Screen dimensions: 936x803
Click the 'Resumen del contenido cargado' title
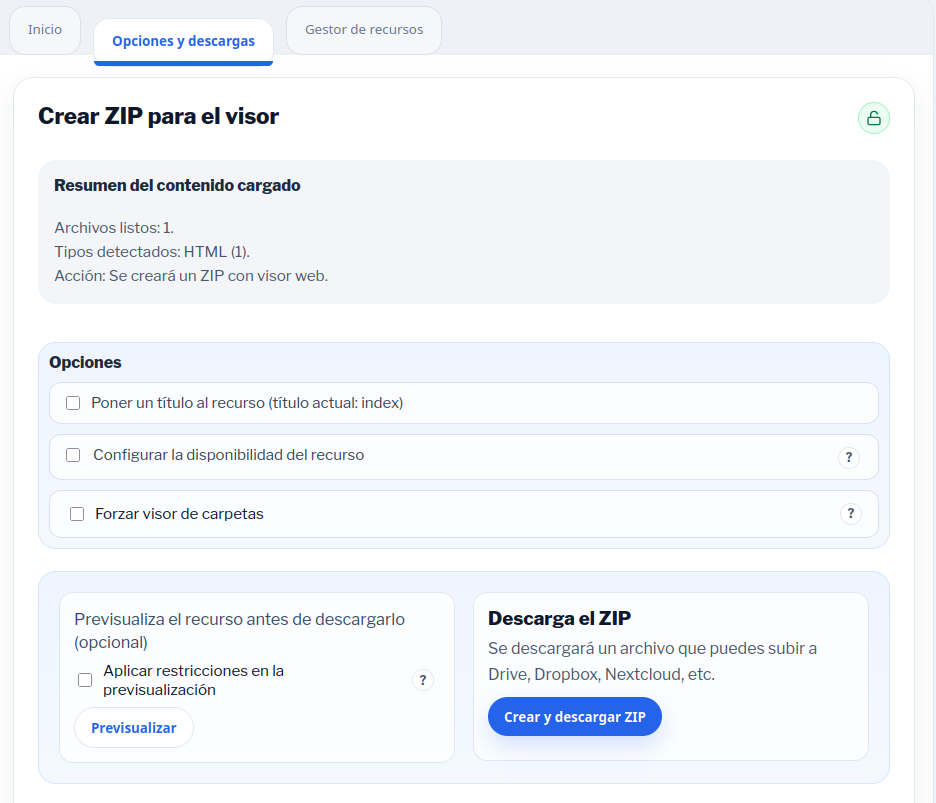tap(177, 185)
